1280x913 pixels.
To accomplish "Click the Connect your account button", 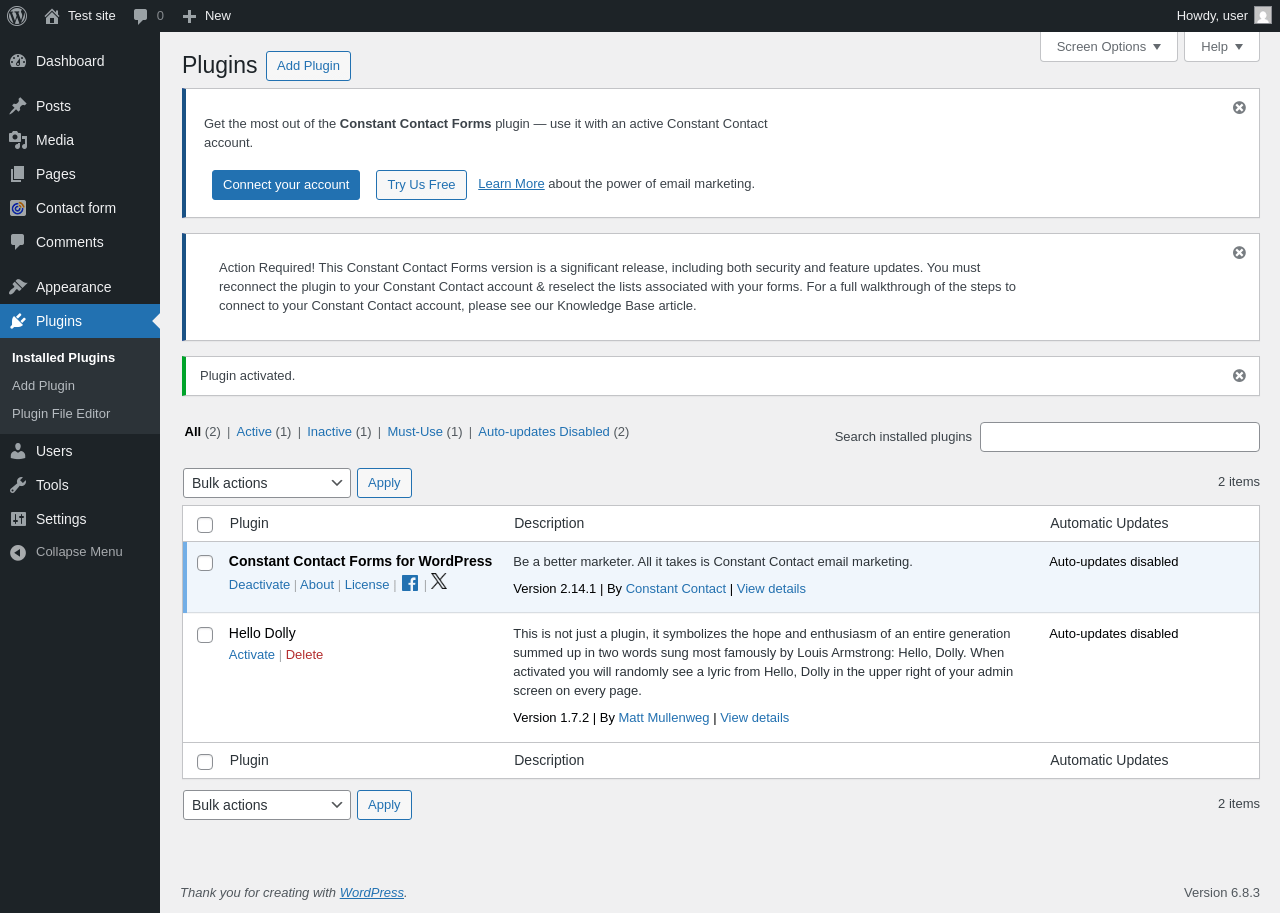I will [x=286, y=185].
